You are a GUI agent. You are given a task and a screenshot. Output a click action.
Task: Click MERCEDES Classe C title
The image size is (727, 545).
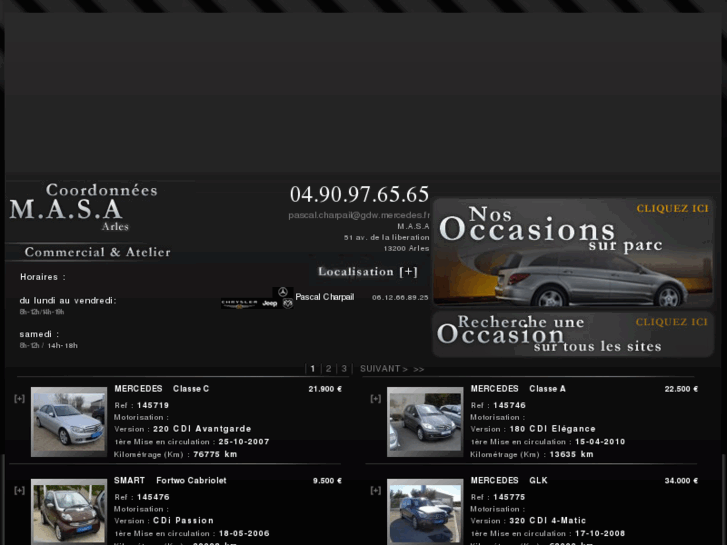click(x=162, y=389)
